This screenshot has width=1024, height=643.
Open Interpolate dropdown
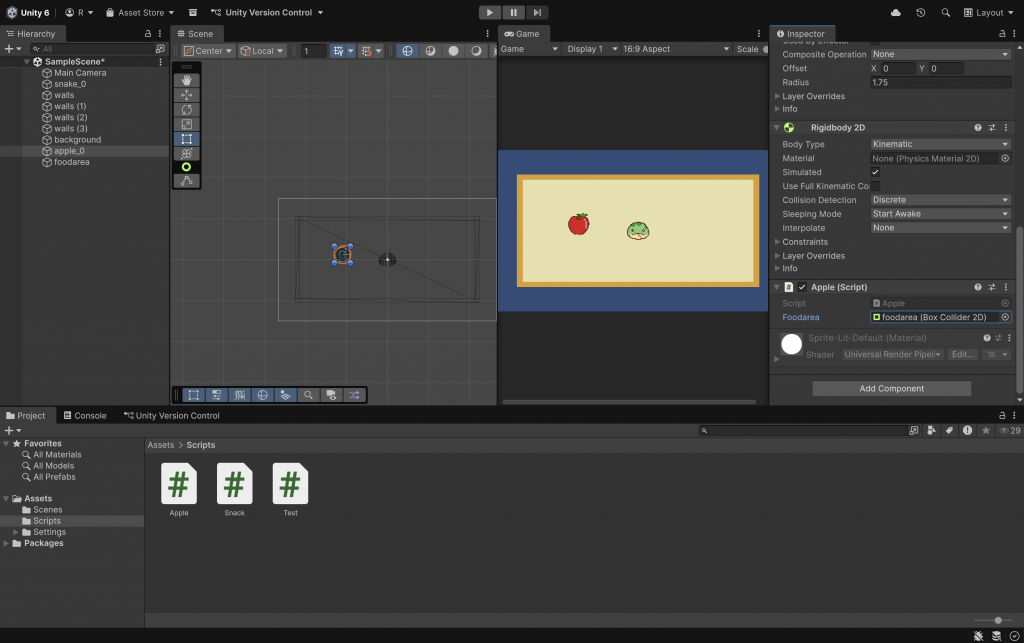click(940, 228)
